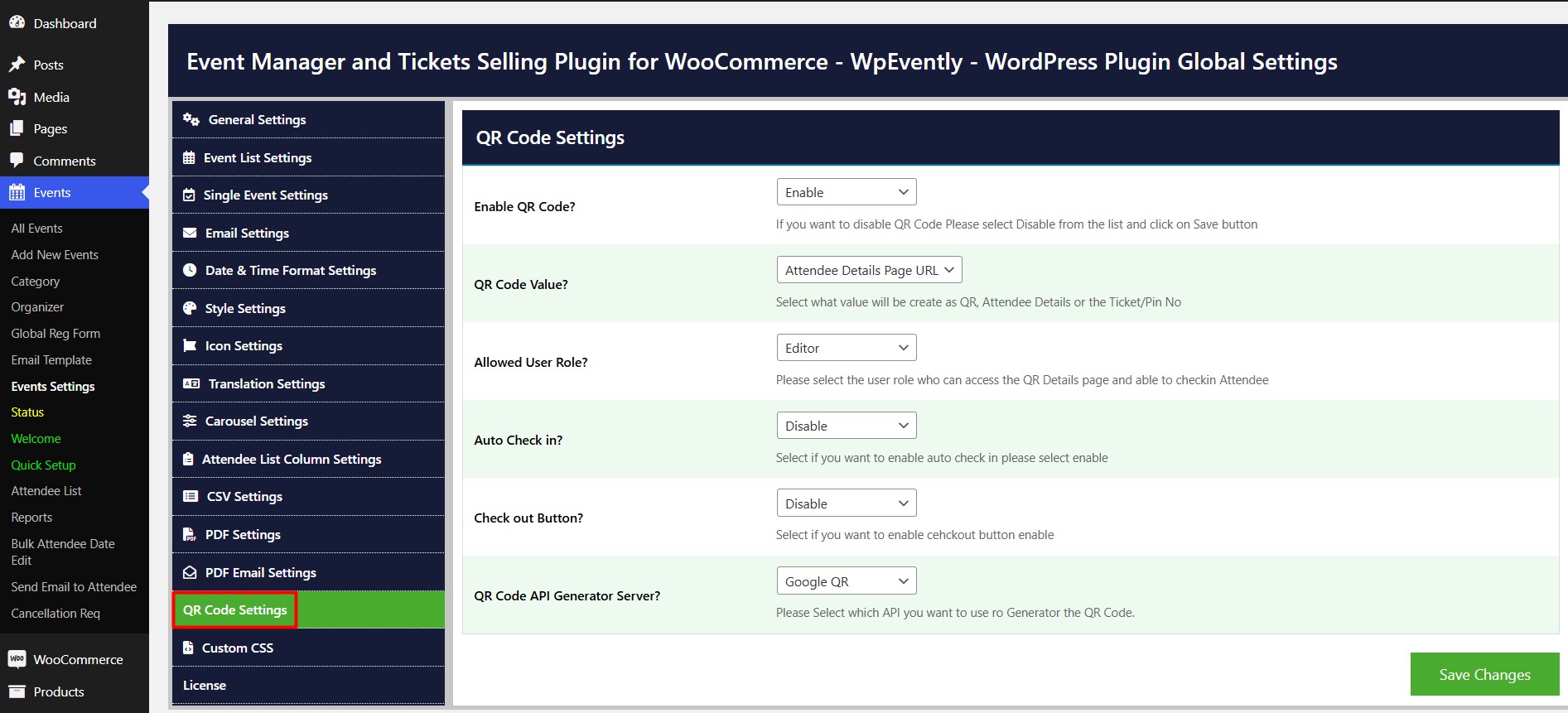Open the Email Settings tab

[308, 233]
